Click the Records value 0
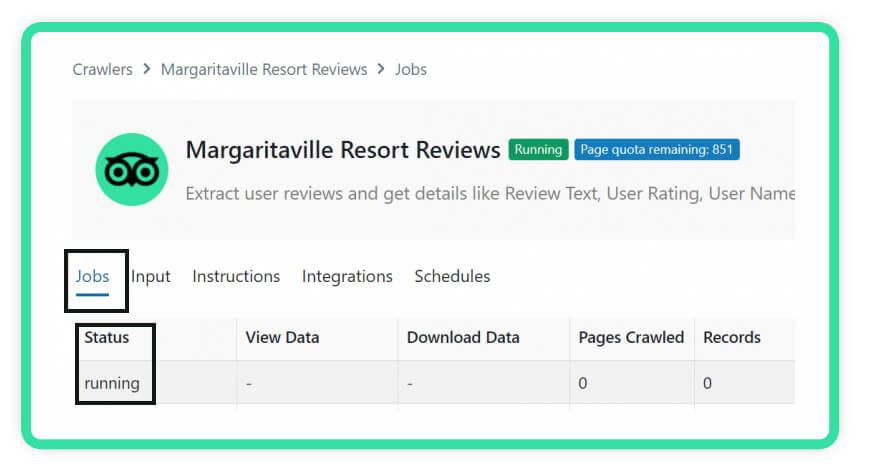Image resolution: width=870 pixels, height=473 pixels. (707, 383)
